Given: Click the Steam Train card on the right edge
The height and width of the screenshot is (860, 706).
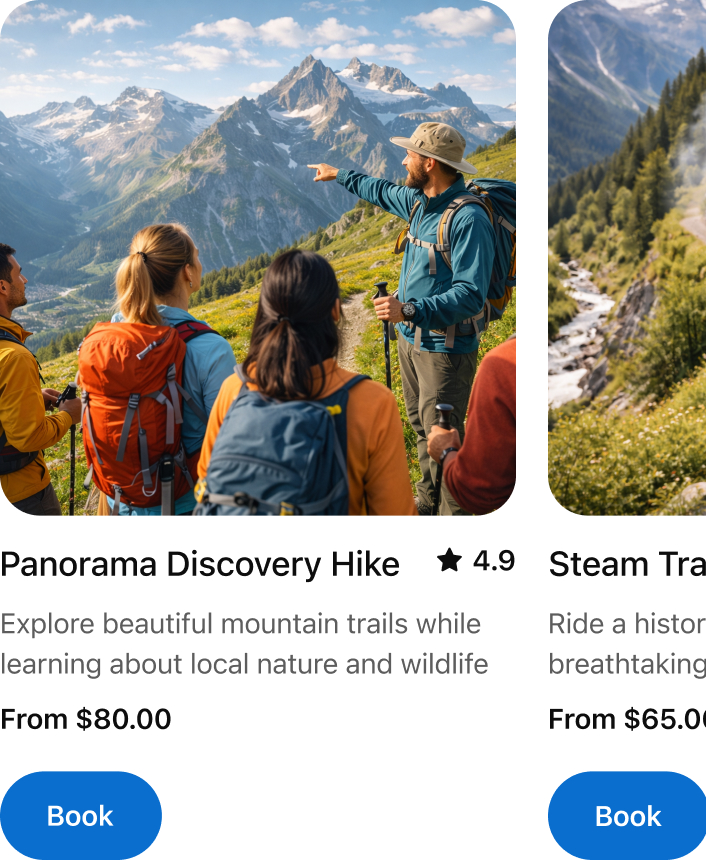Looking at the screenshot, I should click(x=625, y=430).
